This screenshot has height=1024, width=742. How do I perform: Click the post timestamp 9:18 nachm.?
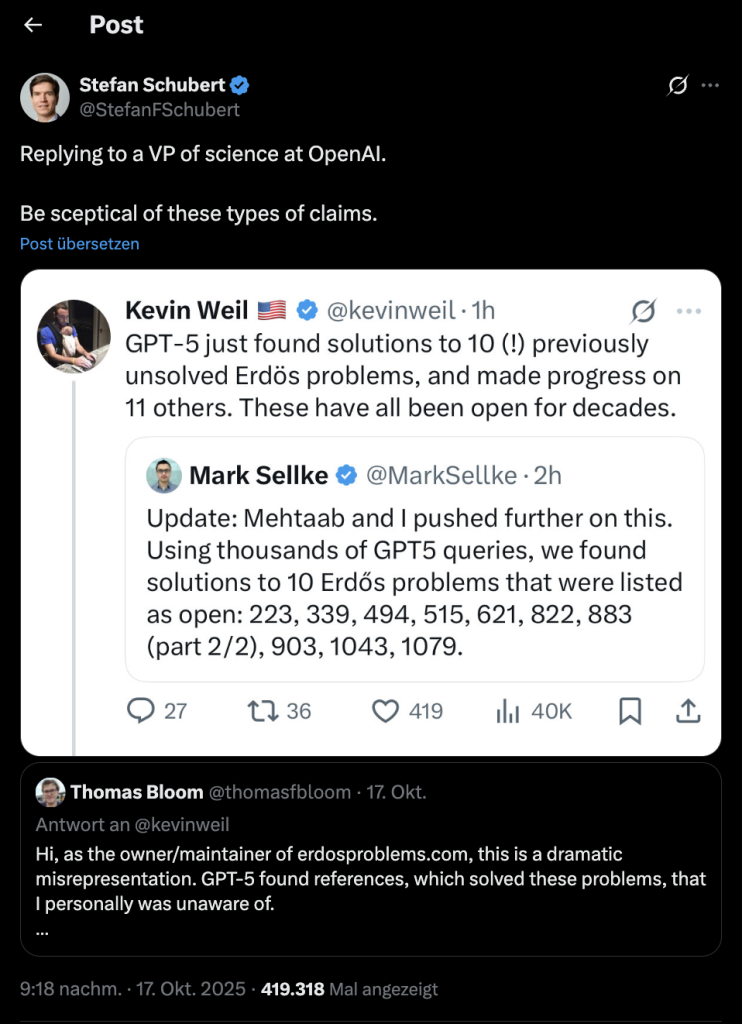click(70, 989)
